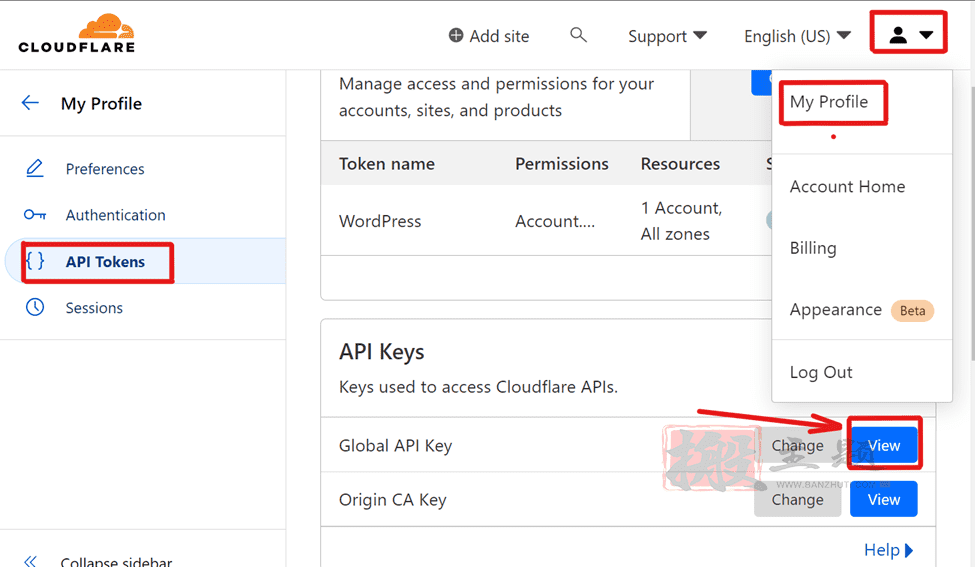
Task: View the Global API Key
Action: point(884,445)
